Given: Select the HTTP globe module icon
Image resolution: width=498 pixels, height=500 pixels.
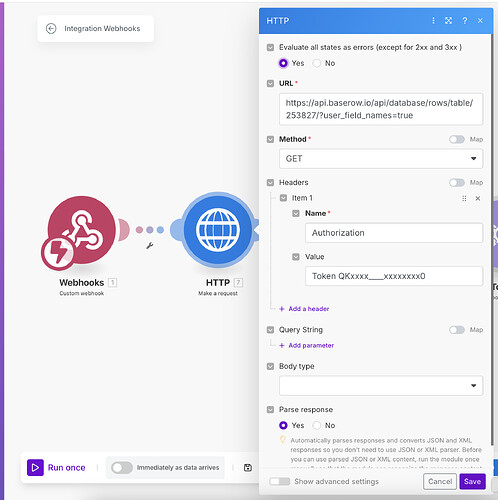Looking at the screenshot, I should [x=218, y=230].
